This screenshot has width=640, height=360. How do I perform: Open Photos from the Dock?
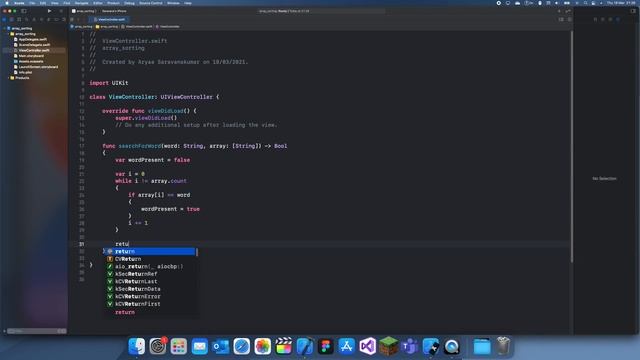tap(262, 347)
